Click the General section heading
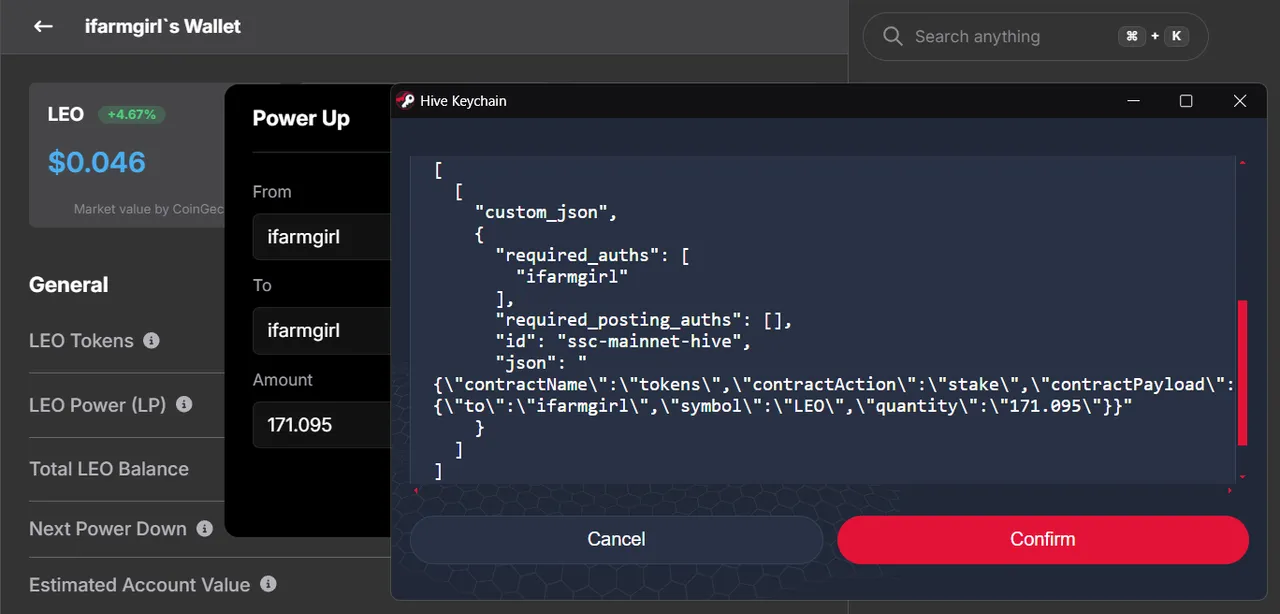The width and height of the screenshot is (1280, 614). (69, 285)
